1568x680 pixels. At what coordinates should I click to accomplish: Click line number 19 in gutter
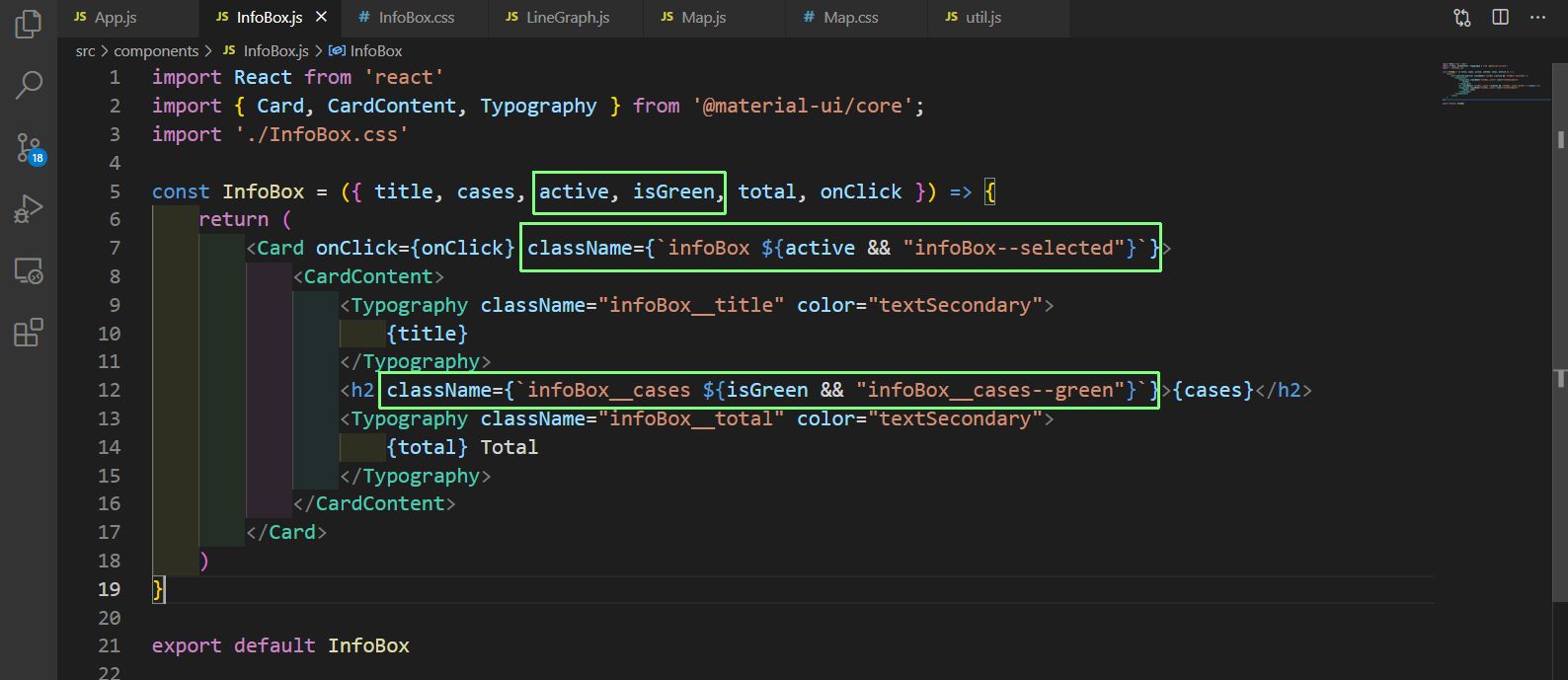(x=109, y=589)
